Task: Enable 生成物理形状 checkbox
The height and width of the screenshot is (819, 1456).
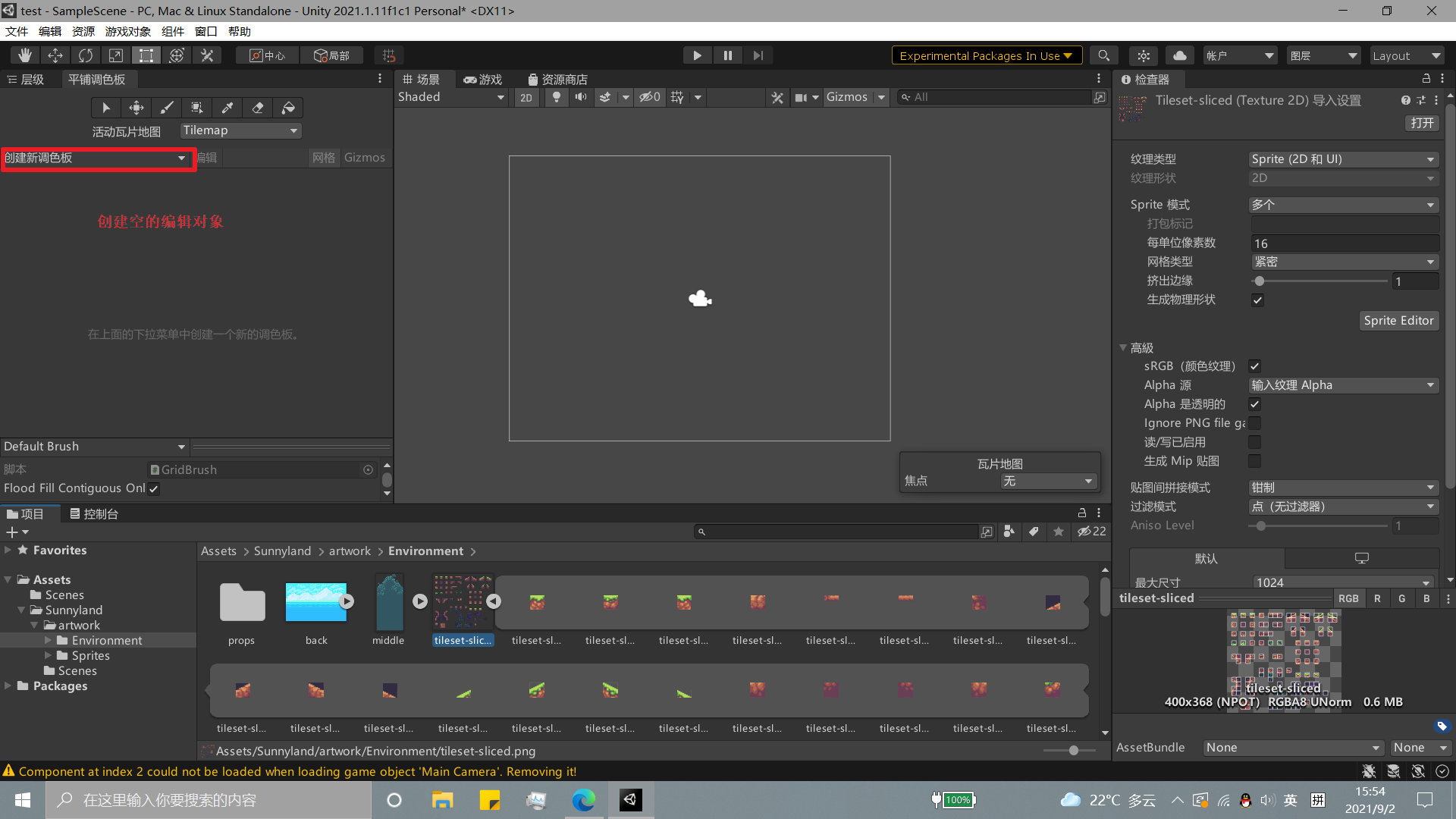Action: pos(1257,299)
